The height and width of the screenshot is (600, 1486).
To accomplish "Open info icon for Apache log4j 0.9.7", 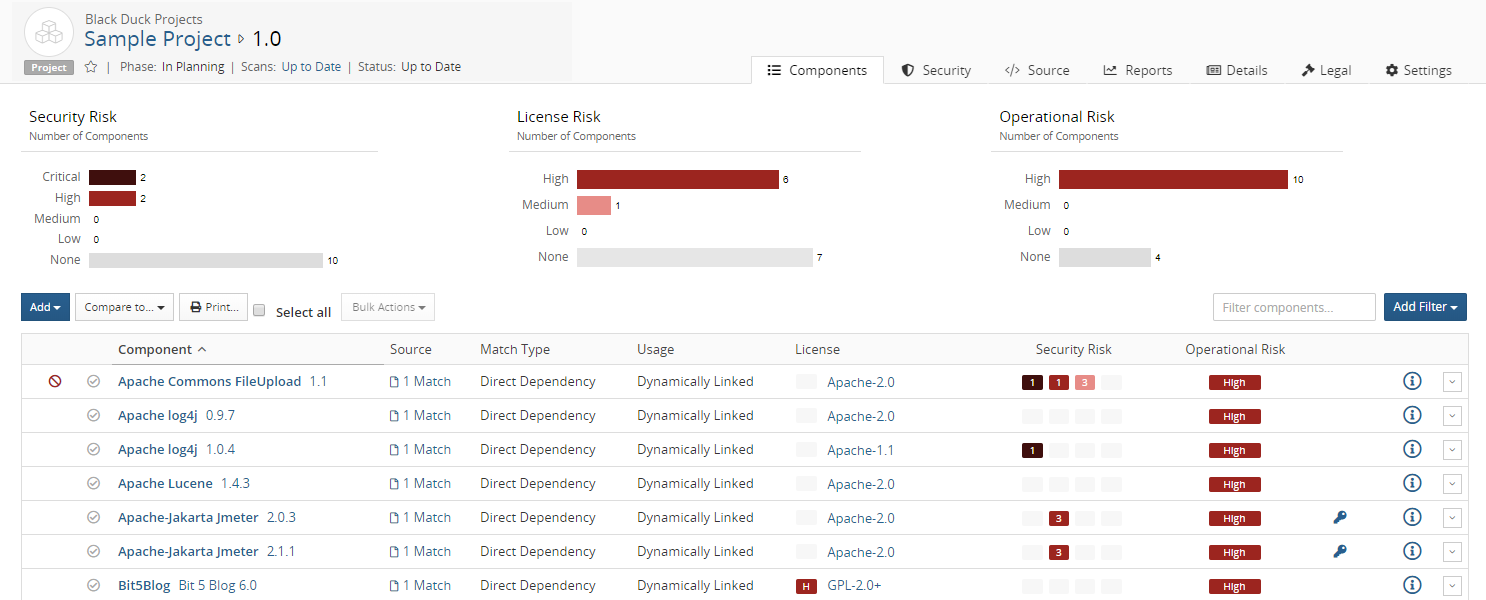I will click(1412, 415).
